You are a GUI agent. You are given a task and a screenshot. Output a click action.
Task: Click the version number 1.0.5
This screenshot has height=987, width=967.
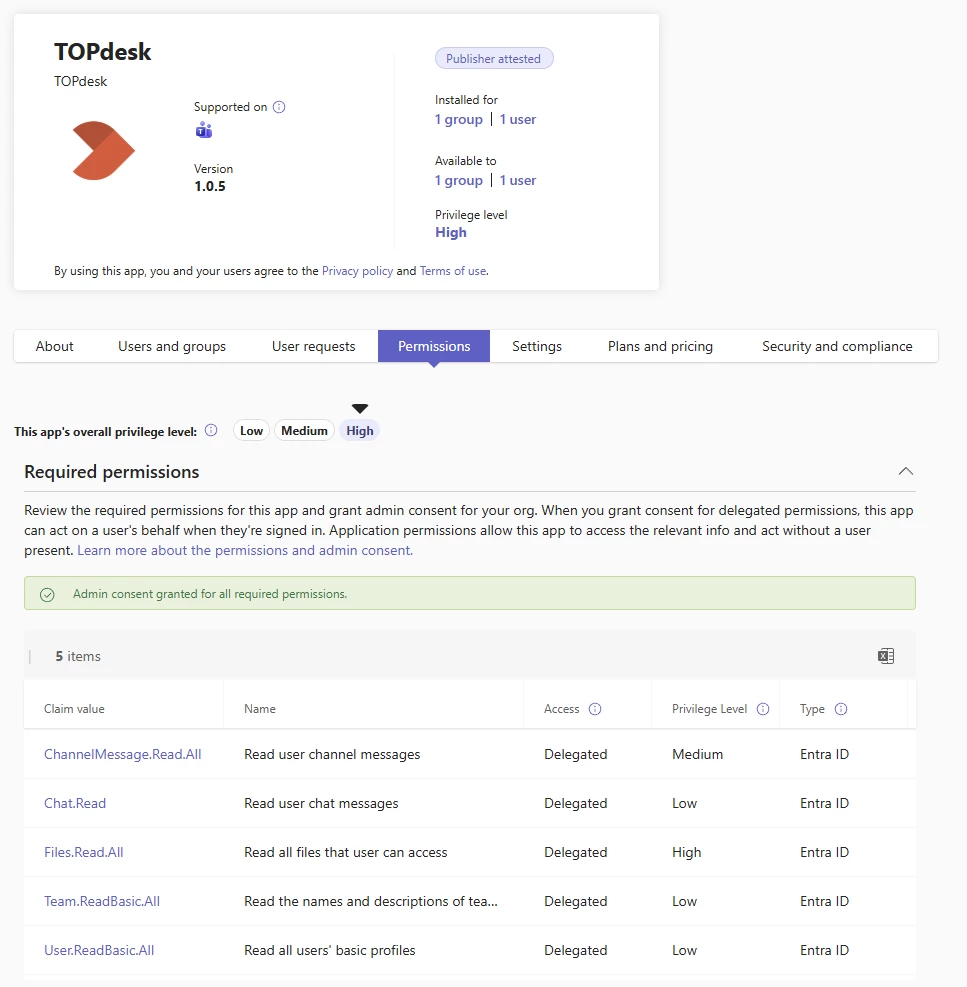(210, 186)
